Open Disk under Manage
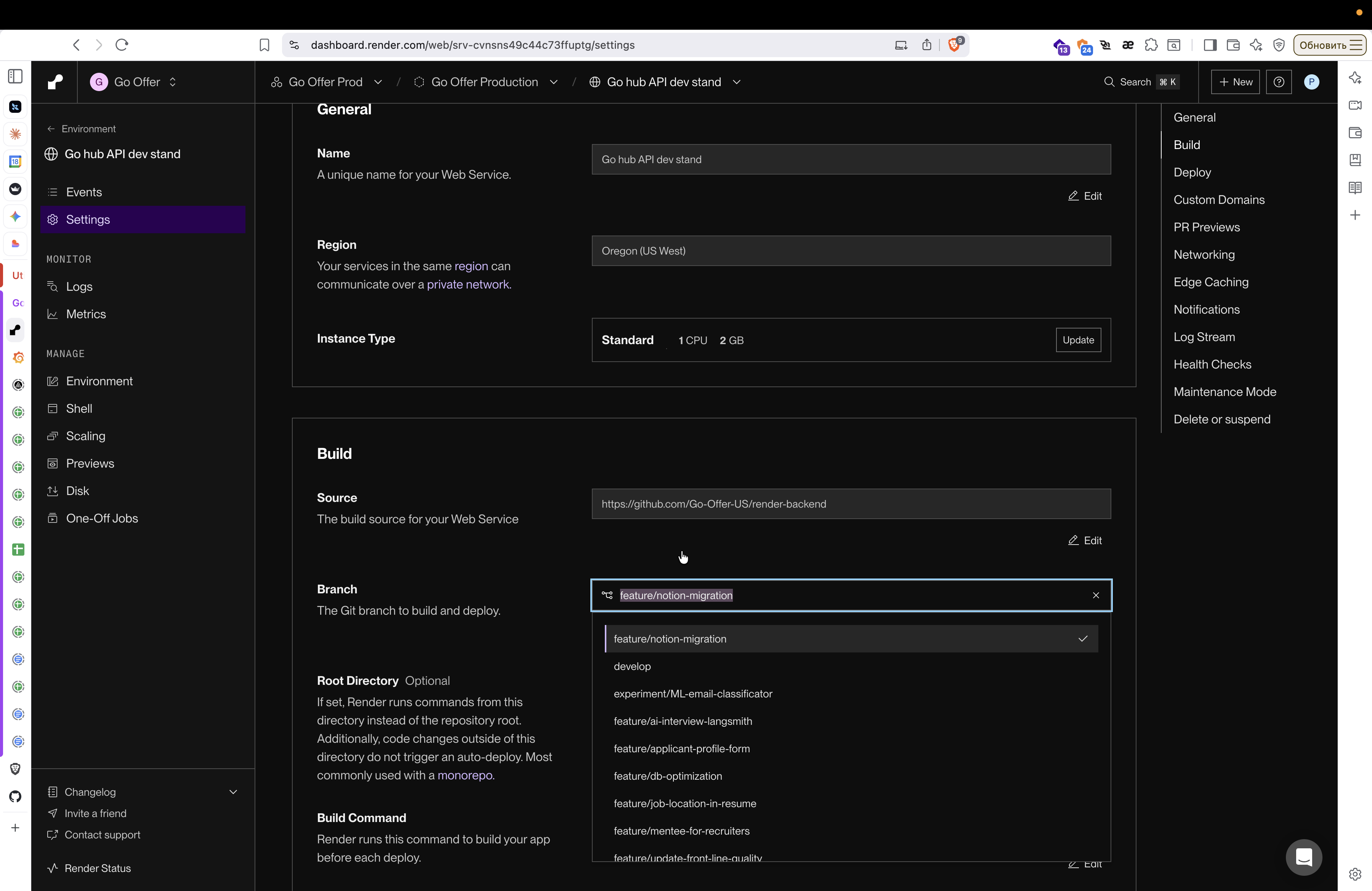1372x891 pixels. click(x=143, y=491)
